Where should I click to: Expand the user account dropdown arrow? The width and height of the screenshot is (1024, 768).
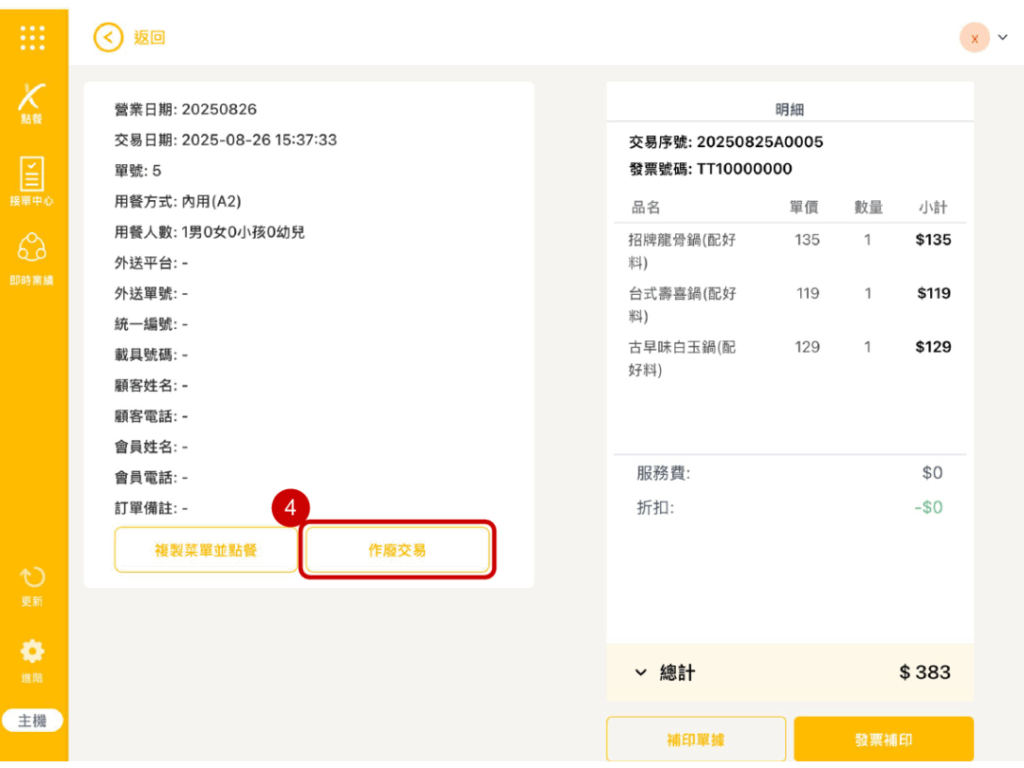(x=1003, y=37)
